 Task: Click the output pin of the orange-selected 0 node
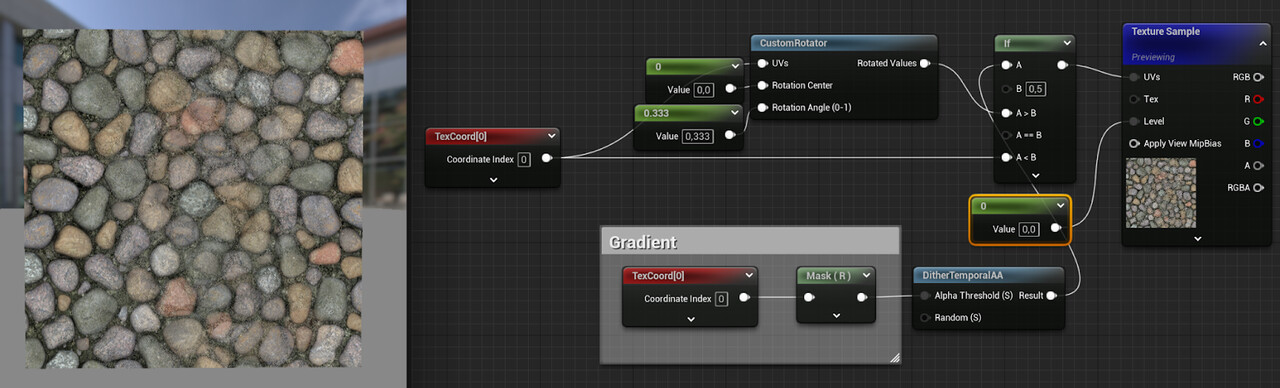tap(1056, 229)
